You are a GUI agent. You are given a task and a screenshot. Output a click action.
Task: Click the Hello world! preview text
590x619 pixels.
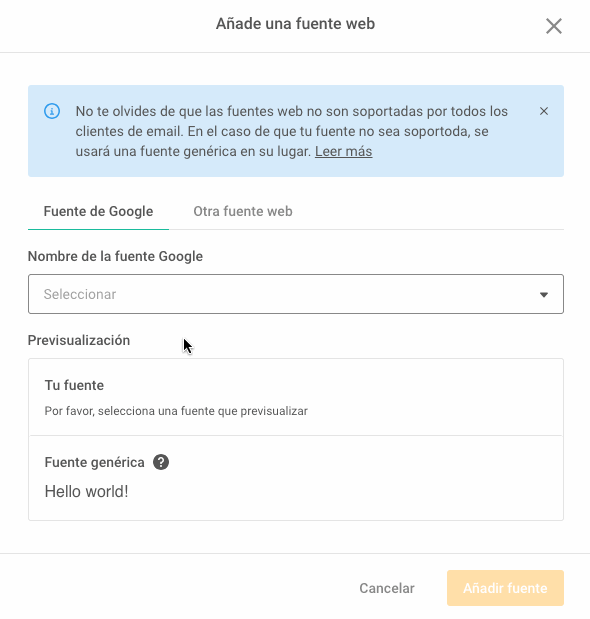86,491
